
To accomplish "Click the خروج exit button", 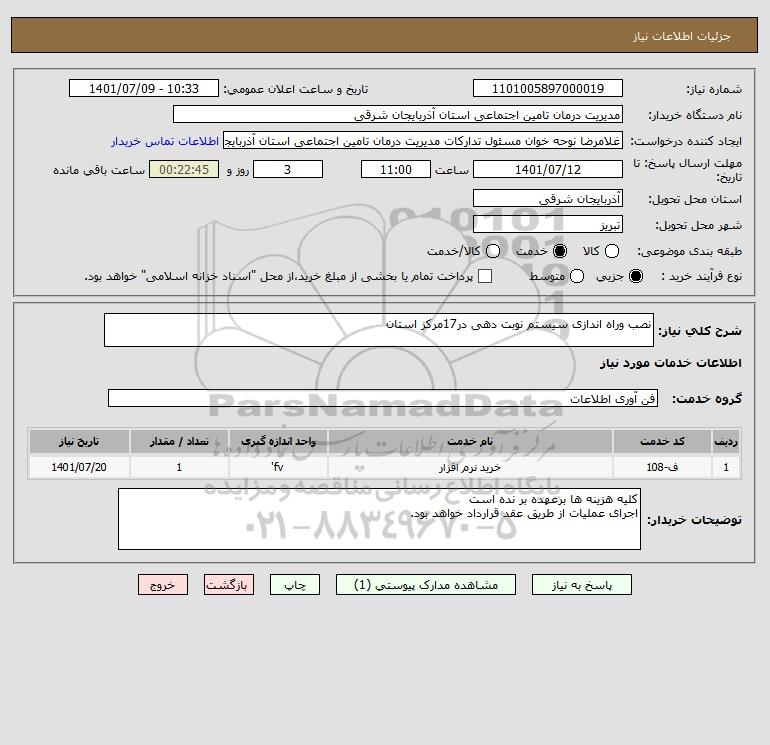I will [x=163, y=585].
